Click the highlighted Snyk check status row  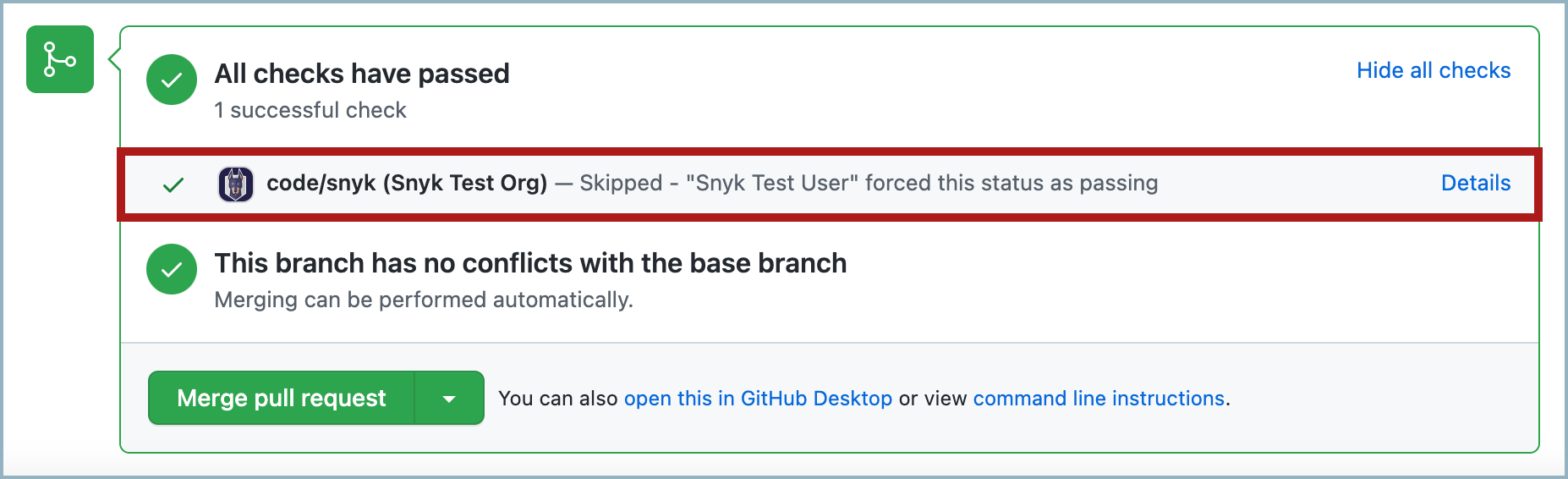pyautogui.click(x=830, y=184)
